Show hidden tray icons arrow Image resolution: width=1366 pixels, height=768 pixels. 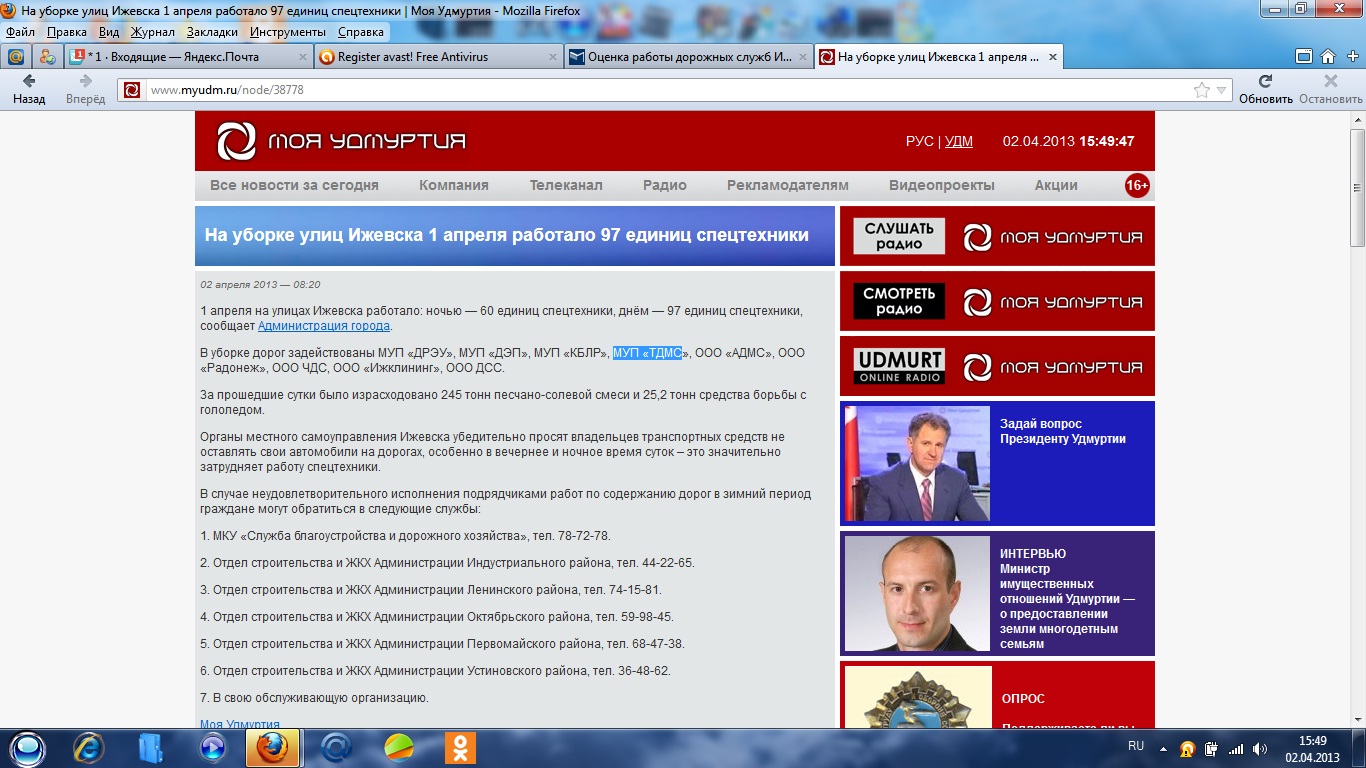click(1163, 748)
